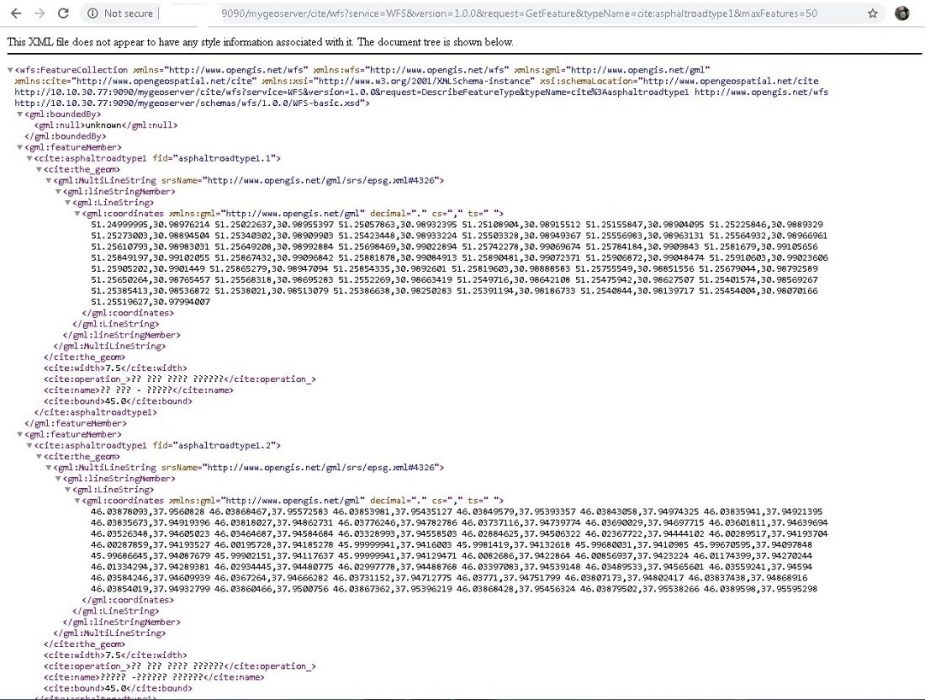The height and width of the screenshot is (700, 925).
Task: Collapse the first cite:the_geom node
Action: [x=39, y=169]
